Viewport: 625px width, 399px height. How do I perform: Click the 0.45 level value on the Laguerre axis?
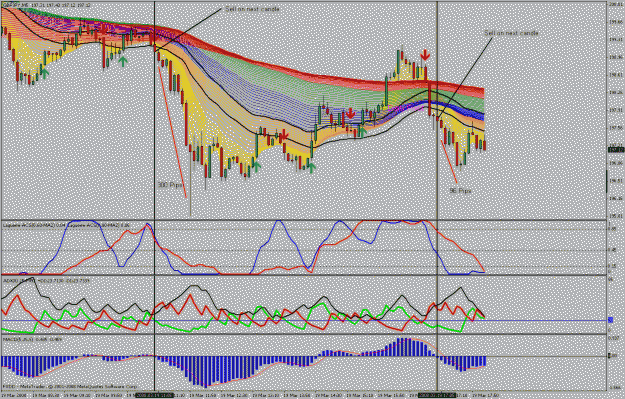612,250
